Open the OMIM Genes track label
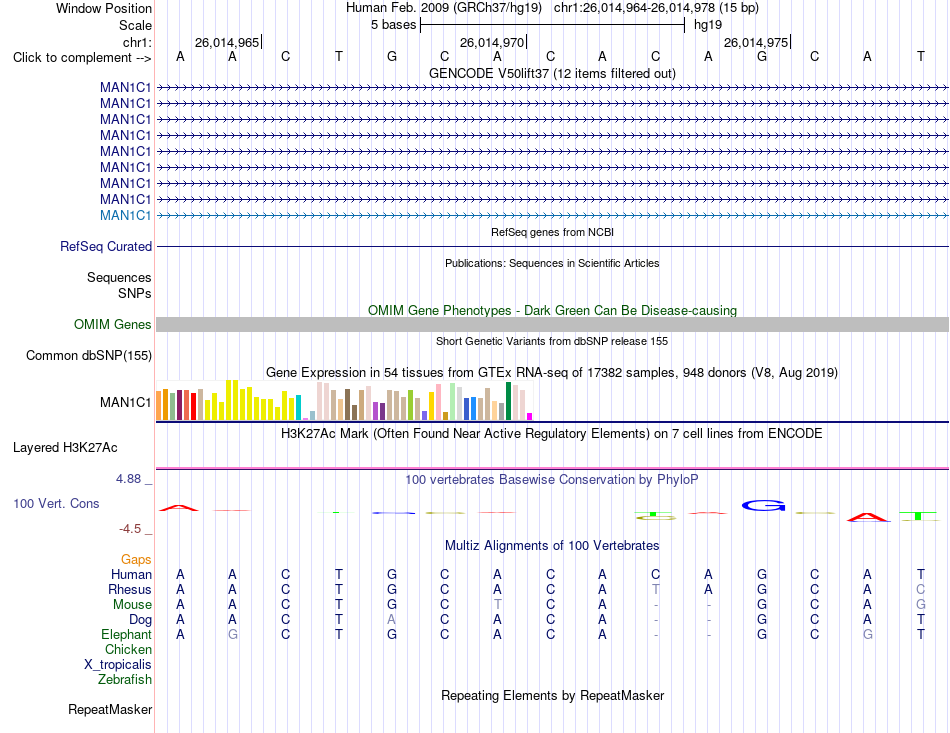950x733 pixels. point(112,325)
